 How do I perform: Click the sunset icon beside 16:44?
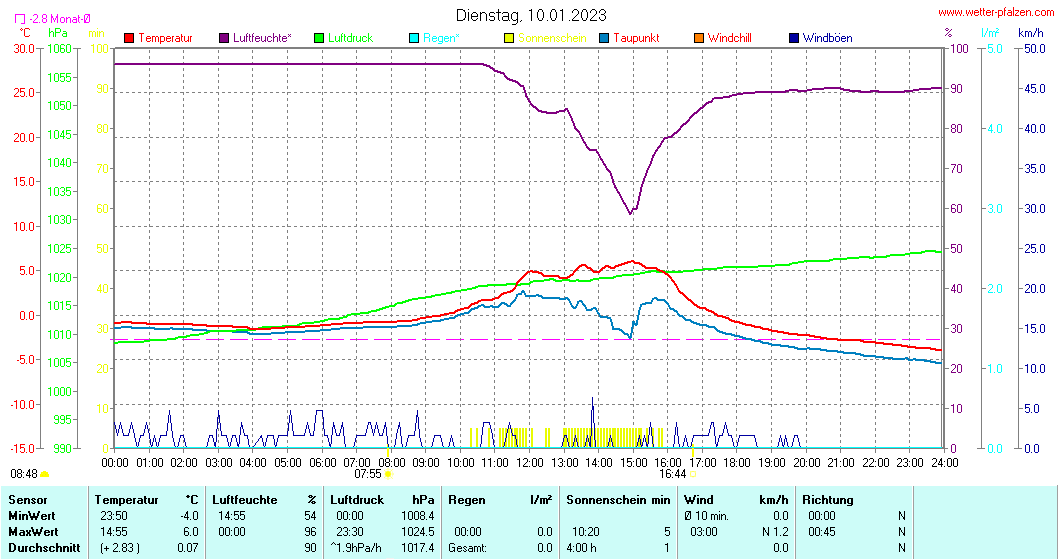click(693, 474)
